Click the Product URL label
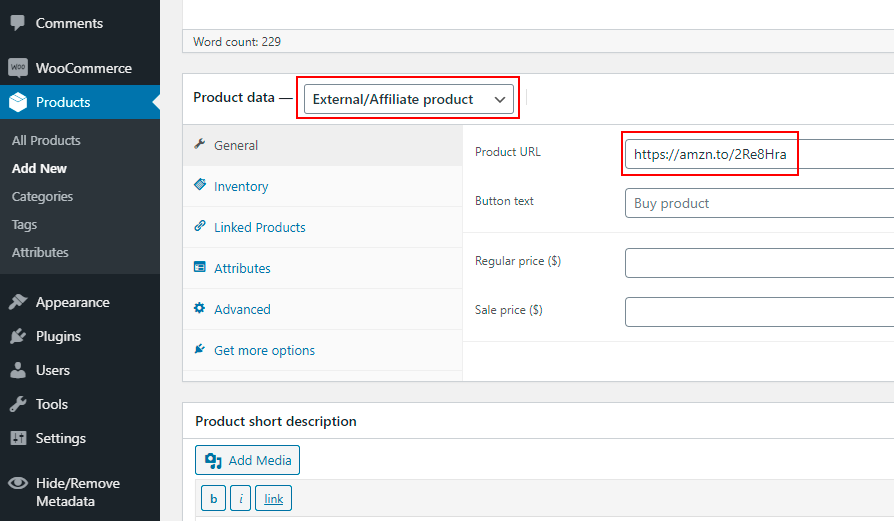 coord(508,152)
